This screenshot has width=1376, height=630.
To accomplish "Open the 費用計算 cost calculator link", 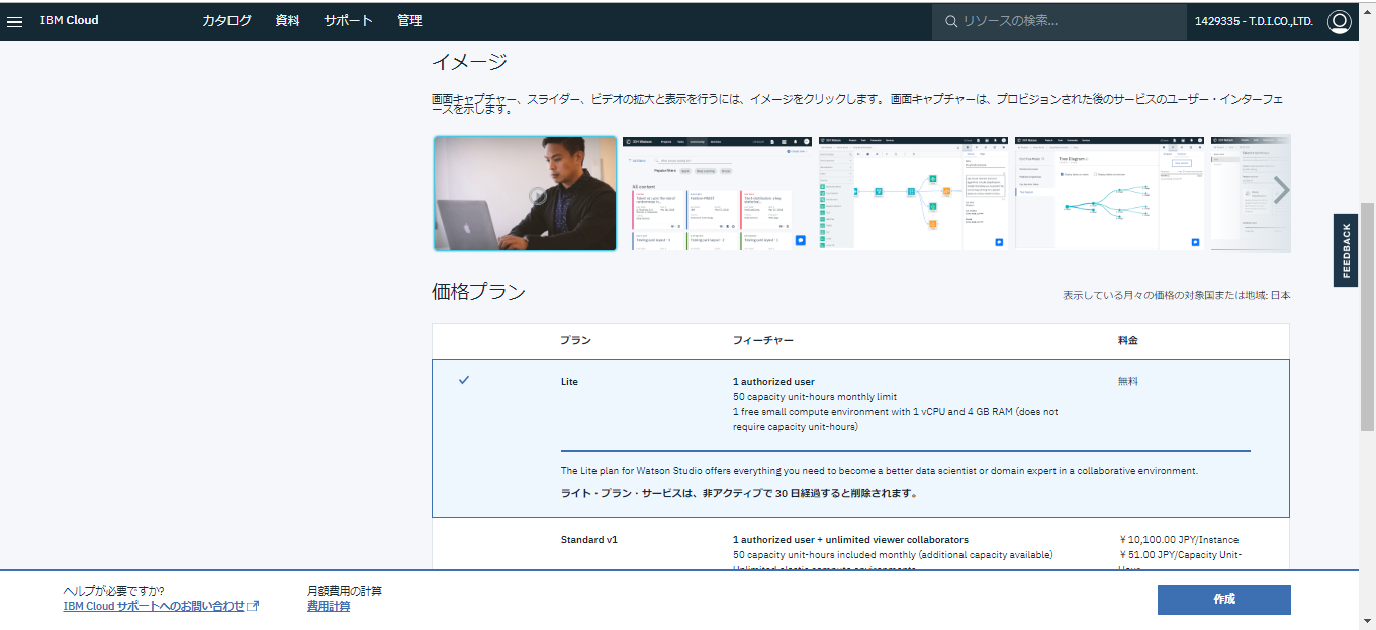I will pyautogui.click(x=328, y=606).
